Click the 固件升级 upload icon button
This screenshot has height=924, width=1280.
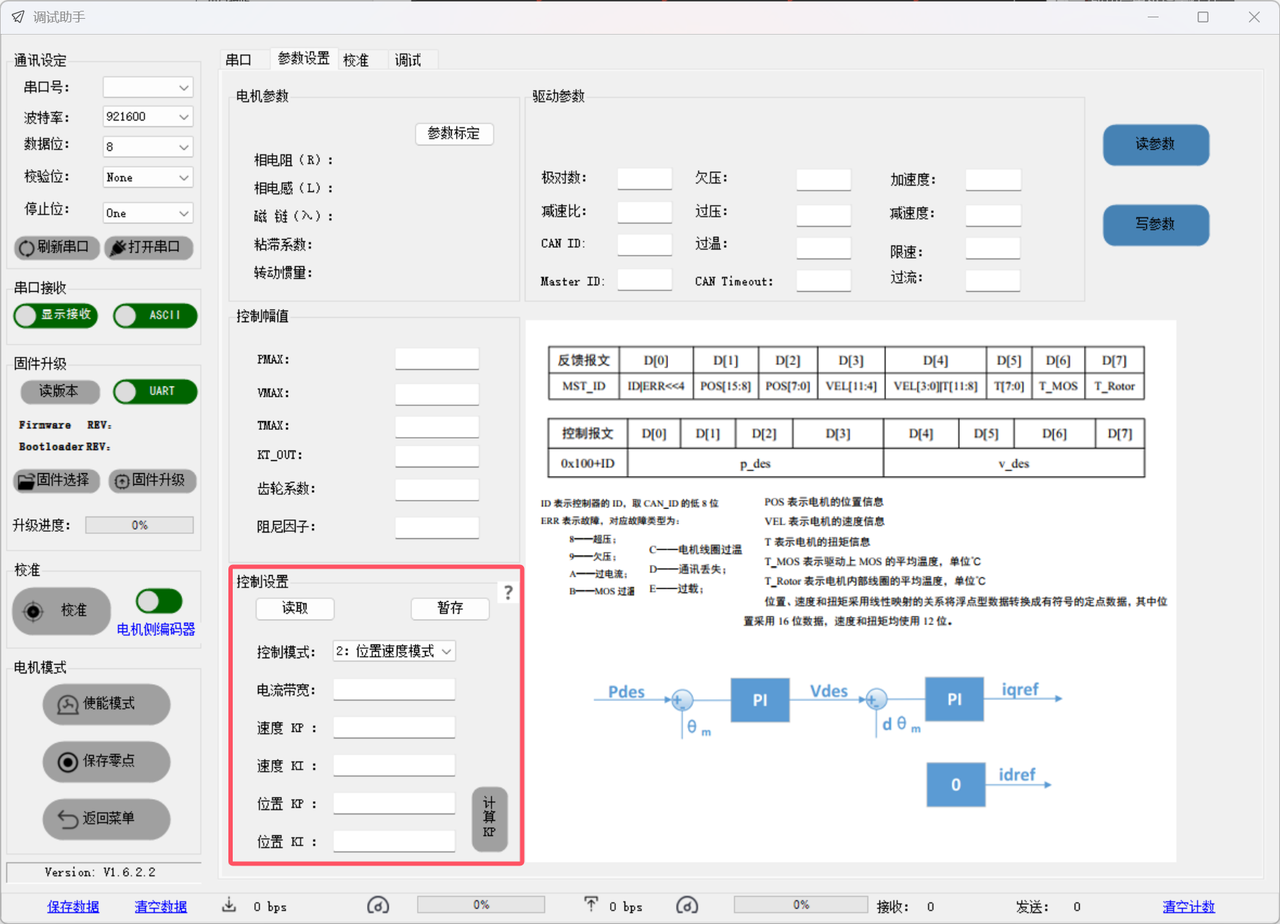pos(152,480)
